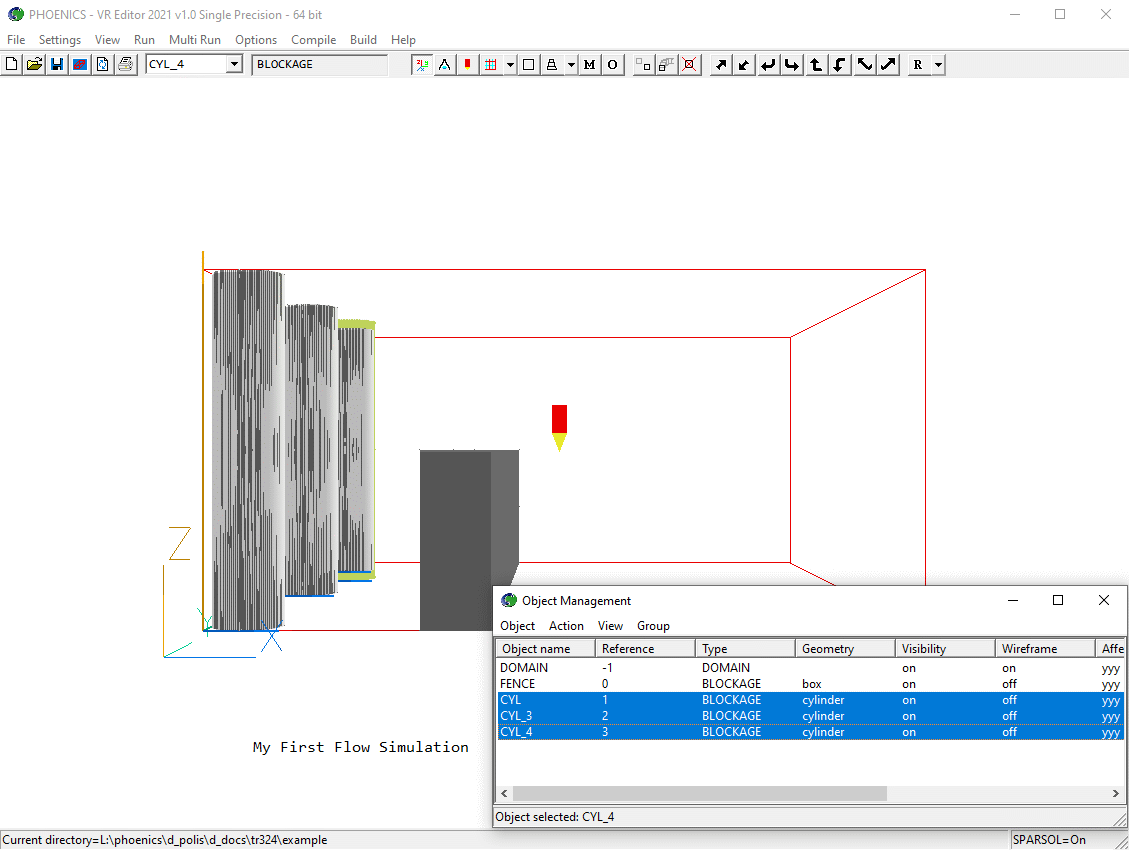Toggle the mesh grid display icon

click(490, 65)
